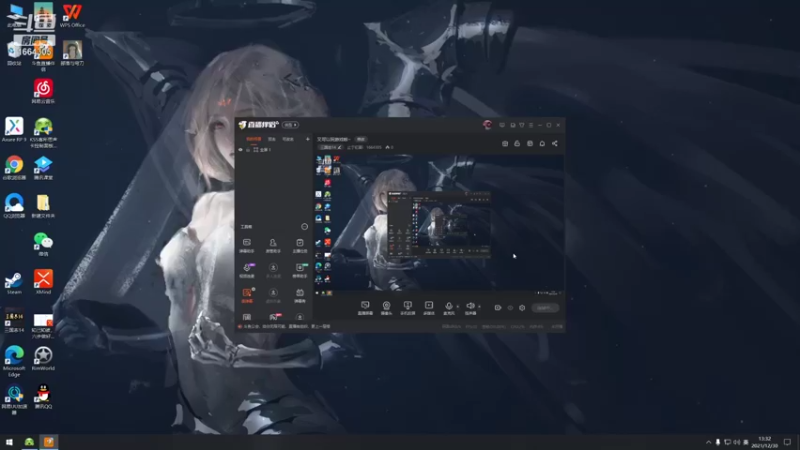Open the screen mode dropdown beside app logo
Screen dimensions: 800x450
point(290,125)
